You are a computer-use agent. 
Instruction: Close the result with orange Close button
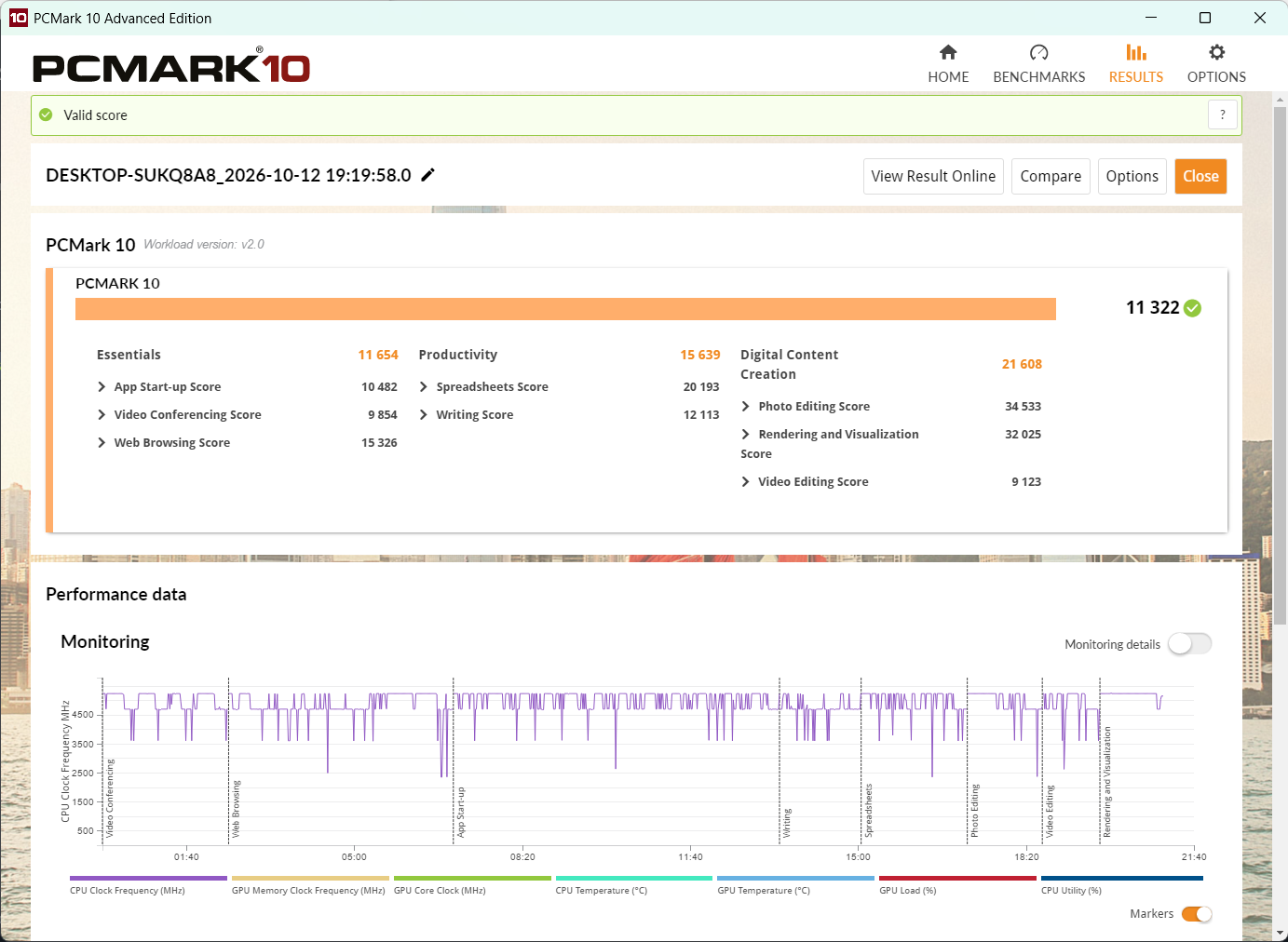[x=1200, y=176]
